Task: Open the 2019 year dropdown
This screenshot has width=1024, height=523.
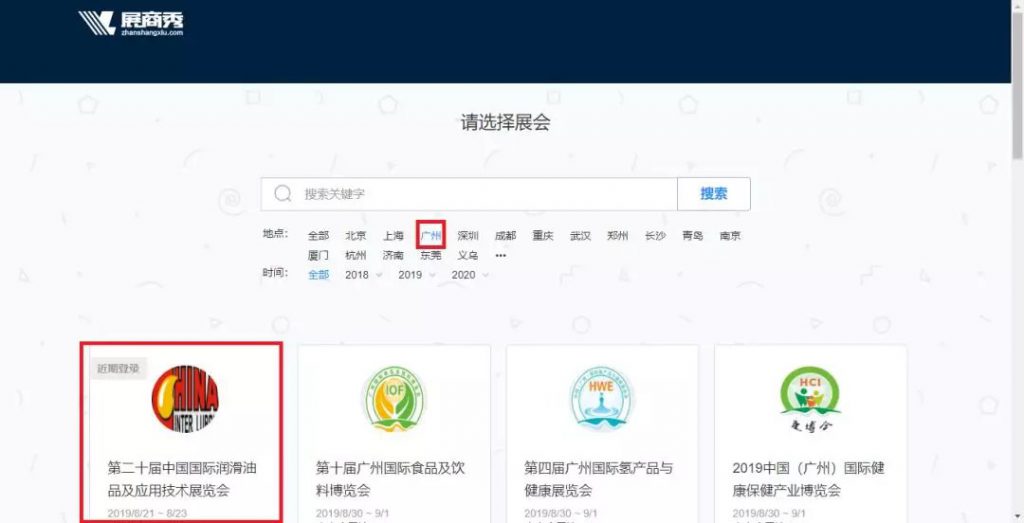Action: pyautogui.click(x=417, y=275)
